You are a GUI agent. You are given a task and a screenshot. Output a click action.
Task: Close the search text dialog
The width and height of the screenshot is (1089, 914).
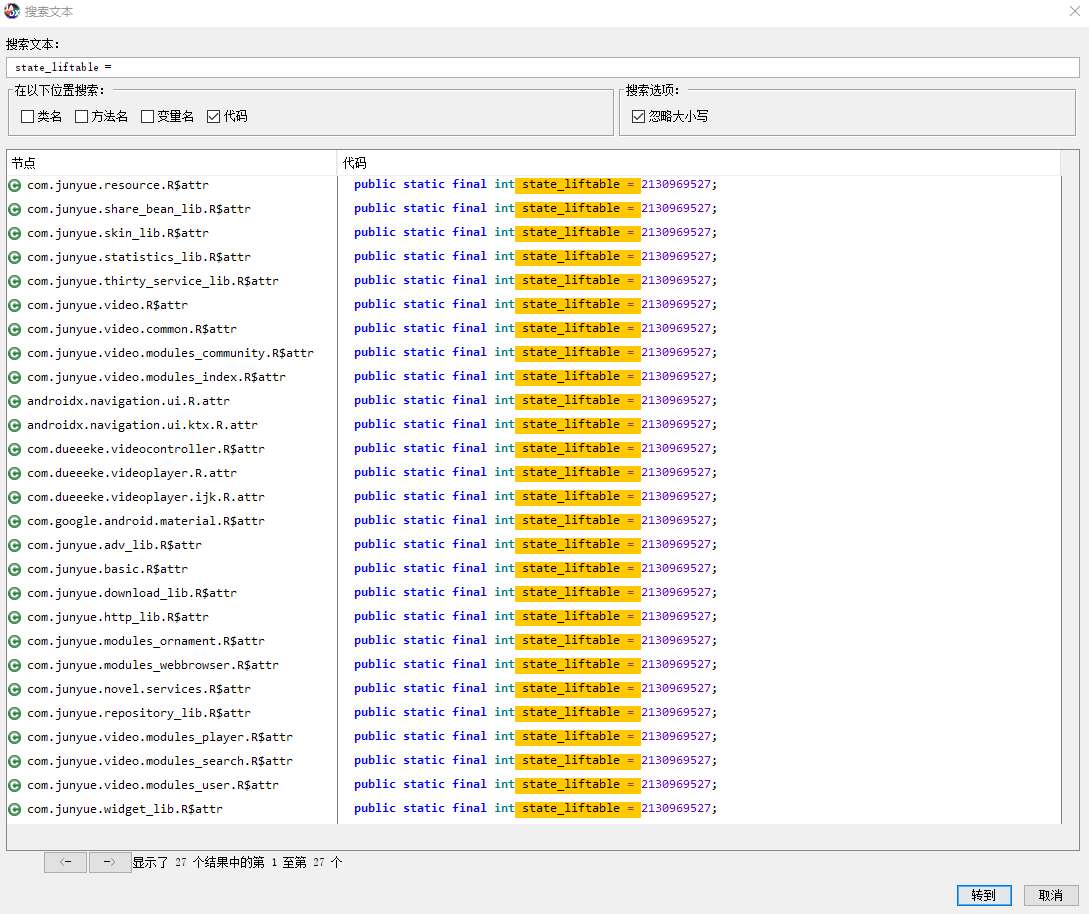click(1074, 11)
